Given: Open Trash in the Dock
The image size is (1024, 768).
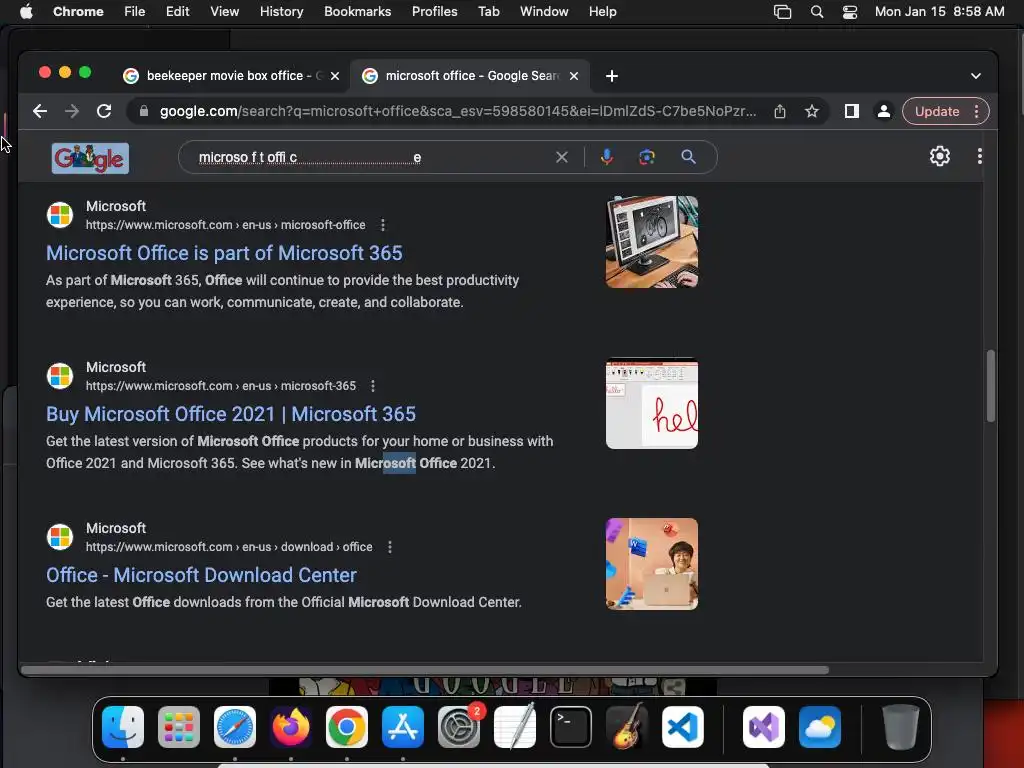Looking at the screenshot, I should (x=901, y=727).
